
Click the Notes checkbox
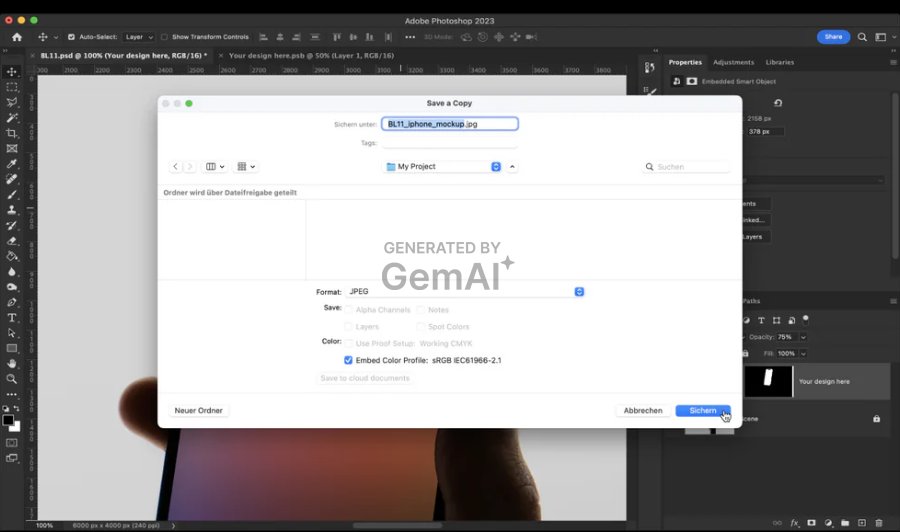(421, 310)
